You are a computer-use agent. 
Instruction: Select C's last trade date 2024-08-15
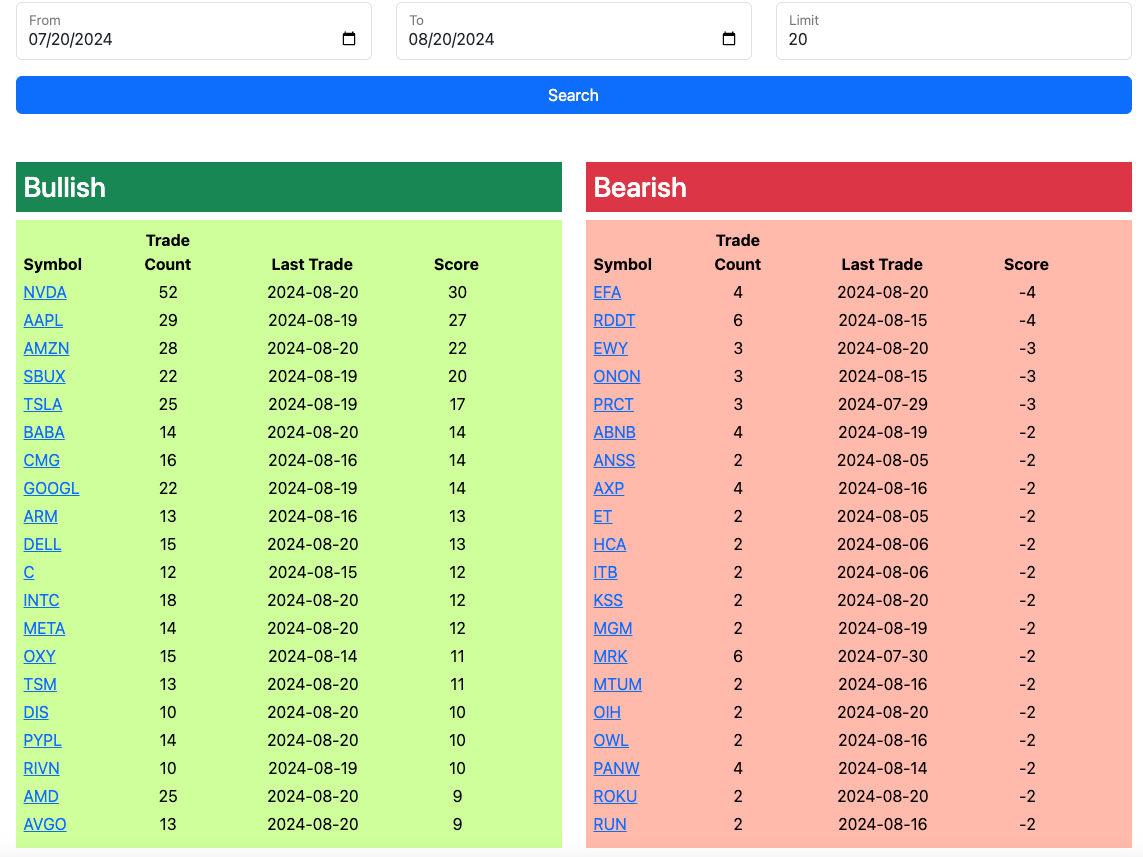(313, 573)
